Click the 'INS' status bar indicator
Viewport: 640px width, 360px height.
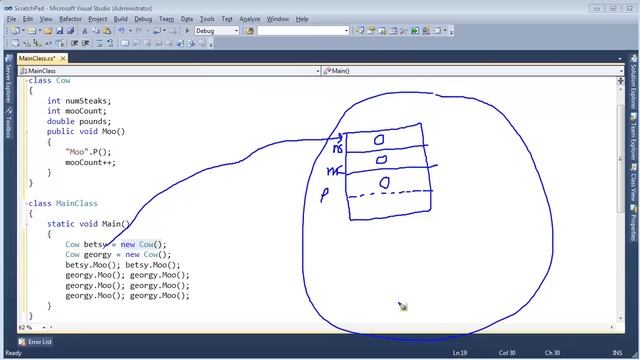tap(617, 353)
